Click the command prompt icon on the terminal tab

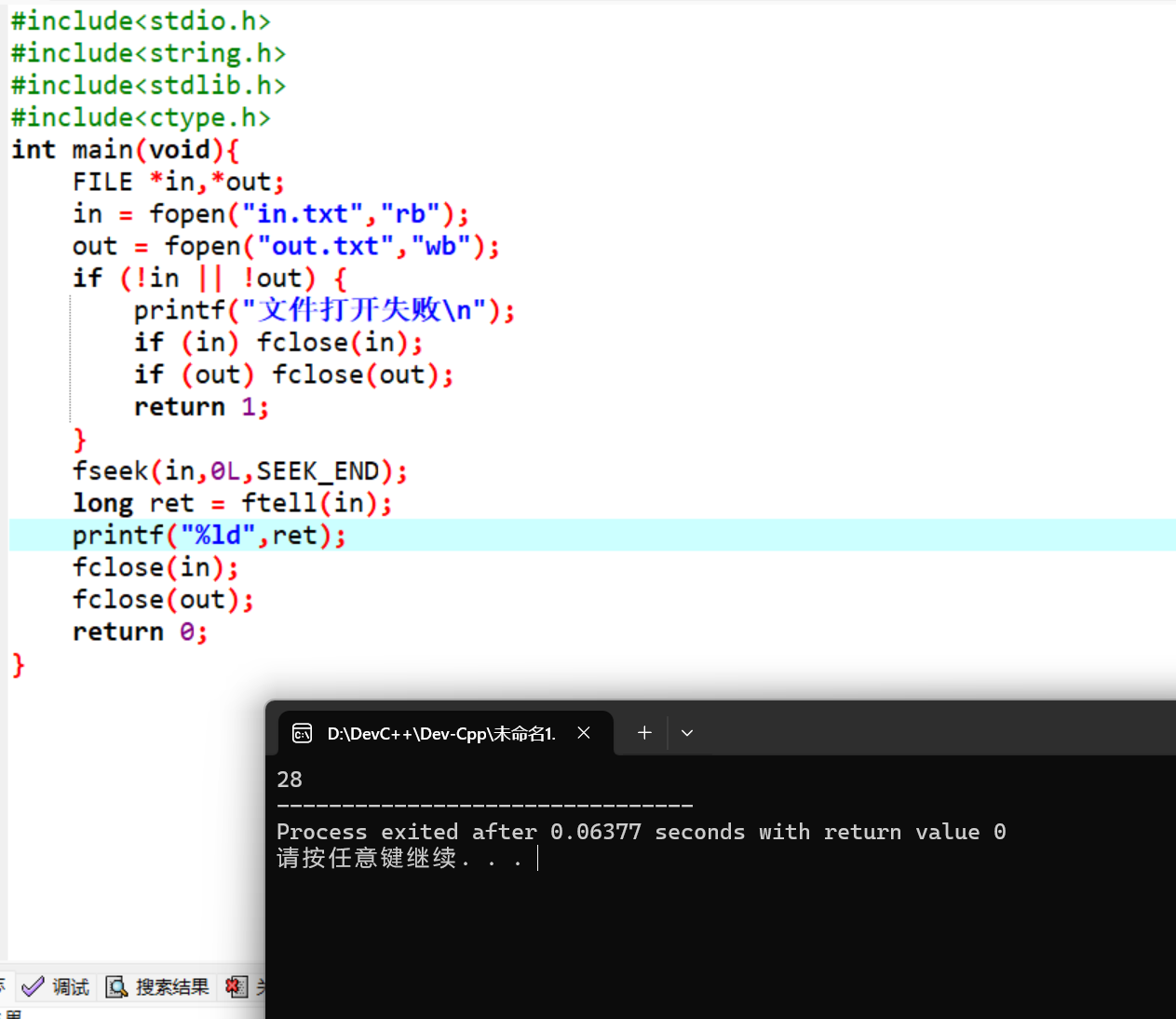(302, 733)
